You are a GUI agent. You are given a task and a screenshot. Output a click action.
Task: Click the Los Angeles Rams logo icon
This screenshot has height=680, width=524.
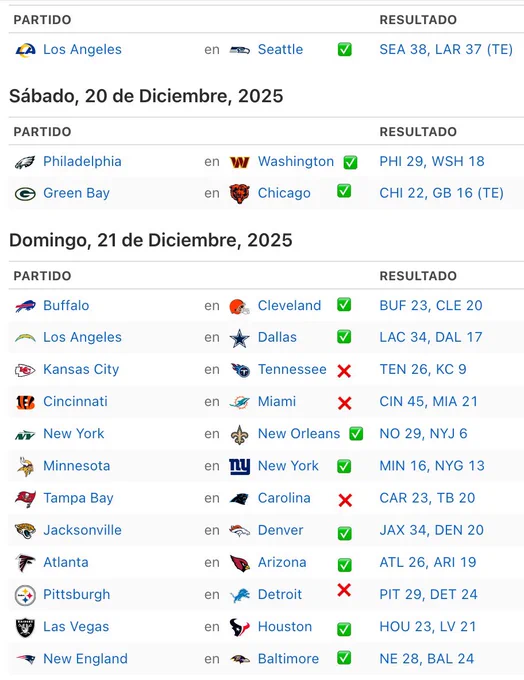point(25,50)
